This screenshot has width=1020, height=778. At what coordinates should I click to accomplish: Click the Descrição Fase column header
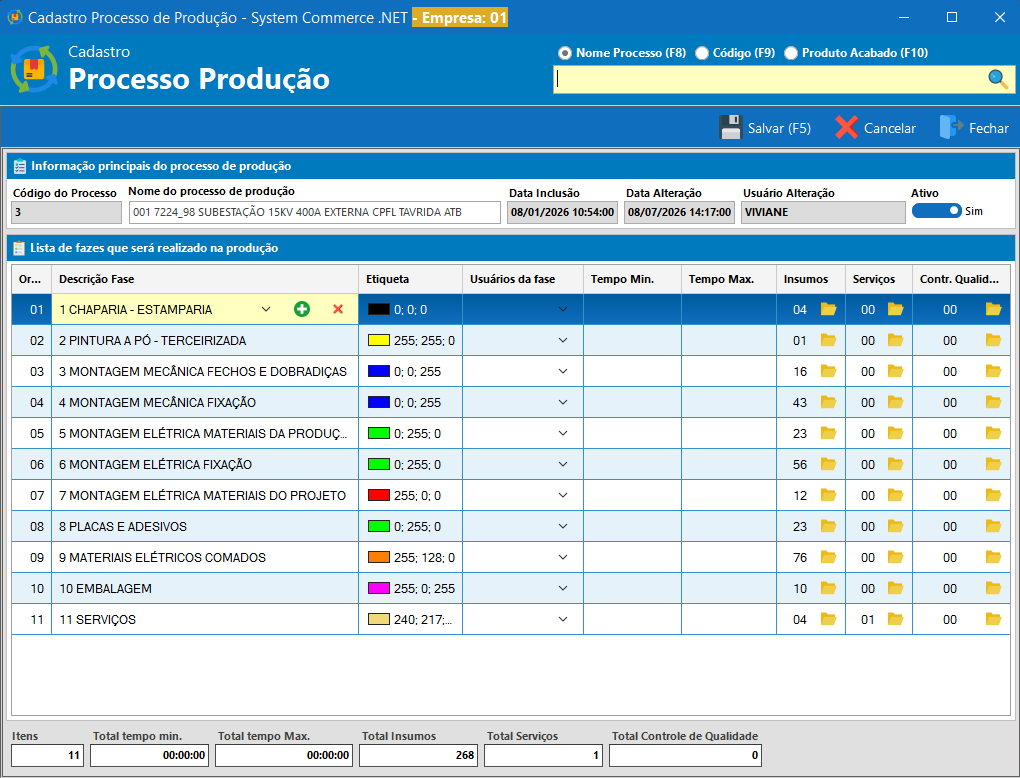(x=205, y=279)
